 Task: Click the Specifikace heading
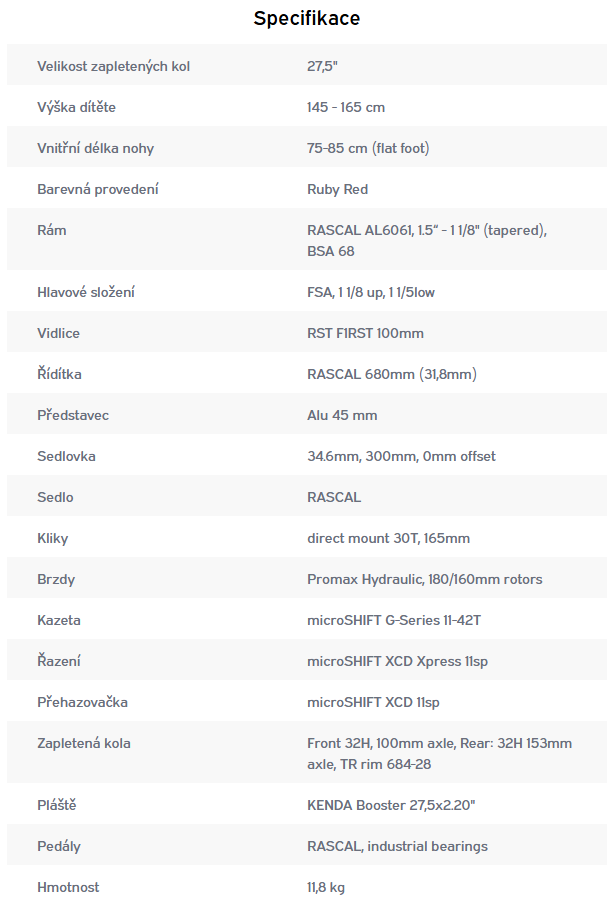coord(306,18)
